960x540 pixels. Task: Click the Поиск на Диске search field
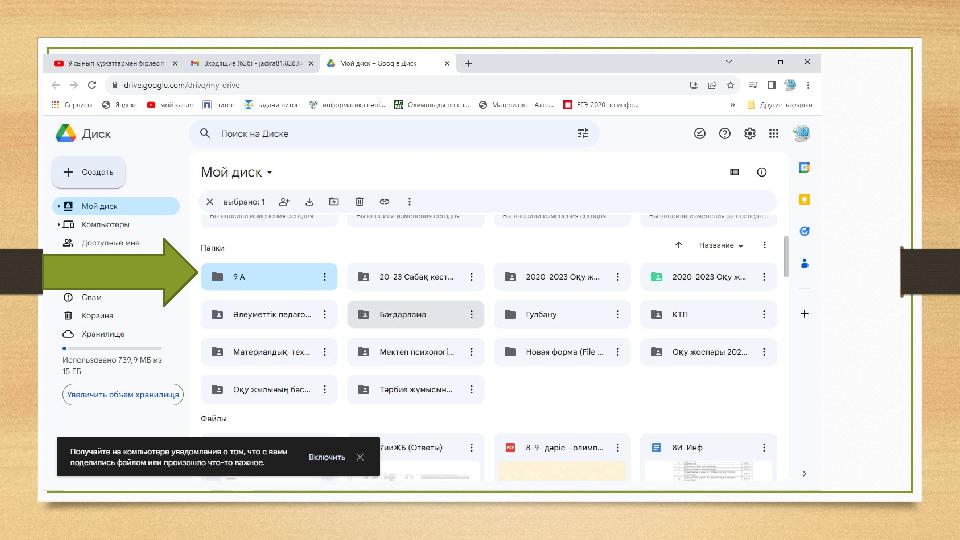(x=394, y=133)
